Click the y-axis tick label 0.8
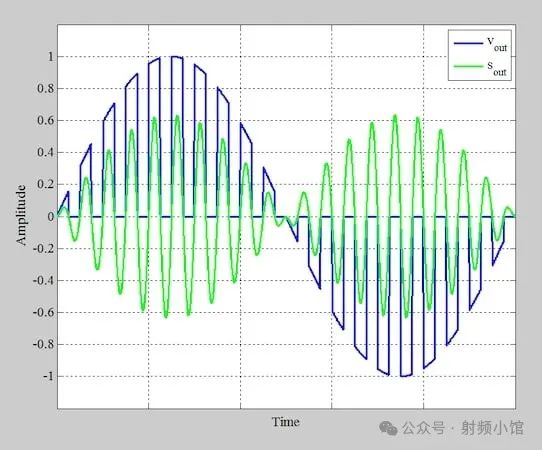 (x=46, y=88)
